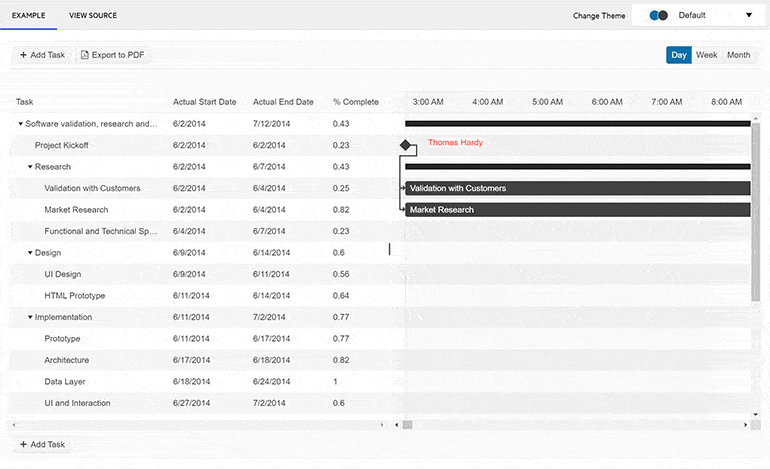
Task: Collapse the Implementation task group
Action: tap(30, 317)
